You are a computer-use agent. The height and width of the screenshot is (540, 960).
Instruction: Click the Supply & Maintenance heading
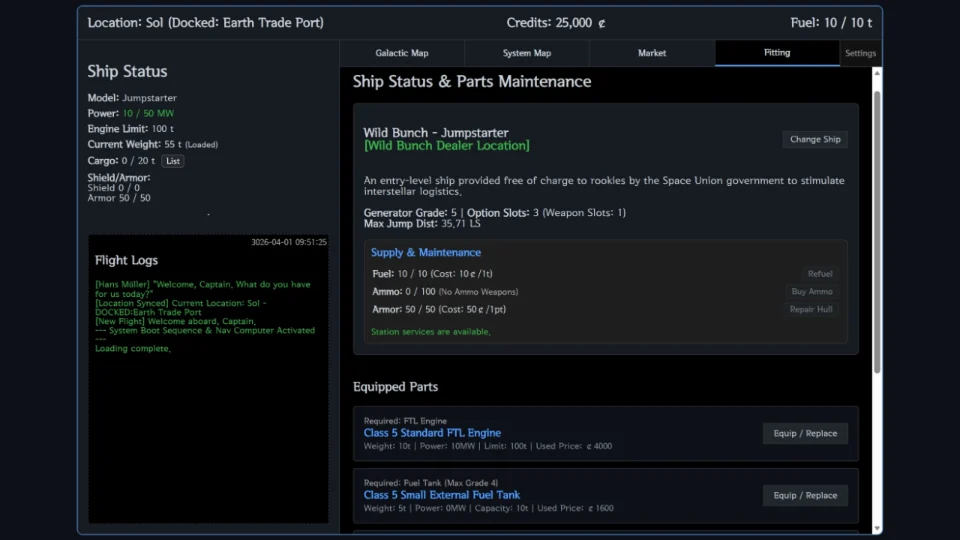(426, 253)
